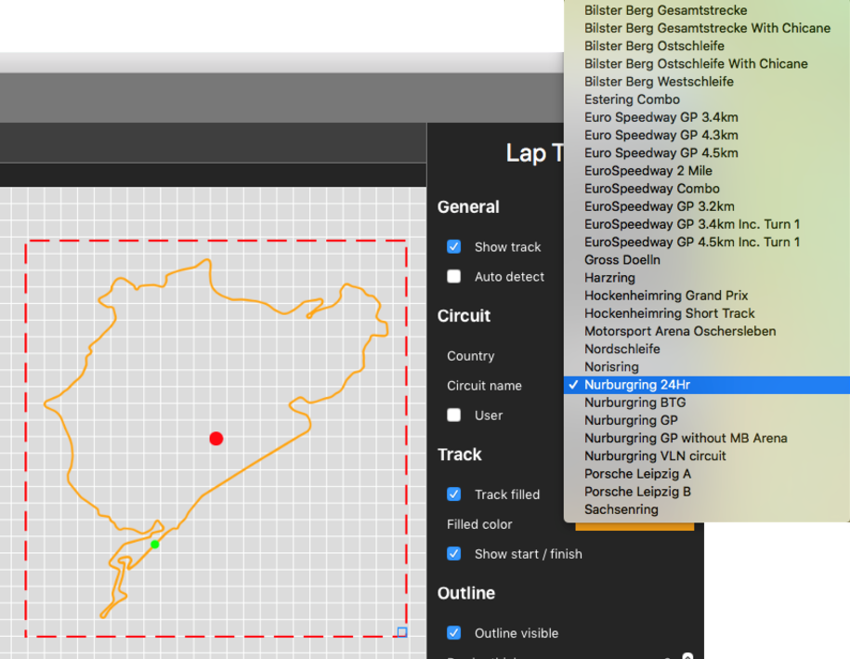Pick Nurburgring GP without MB Arena
This screenshot has width=850, height=659.
point(707,439)
